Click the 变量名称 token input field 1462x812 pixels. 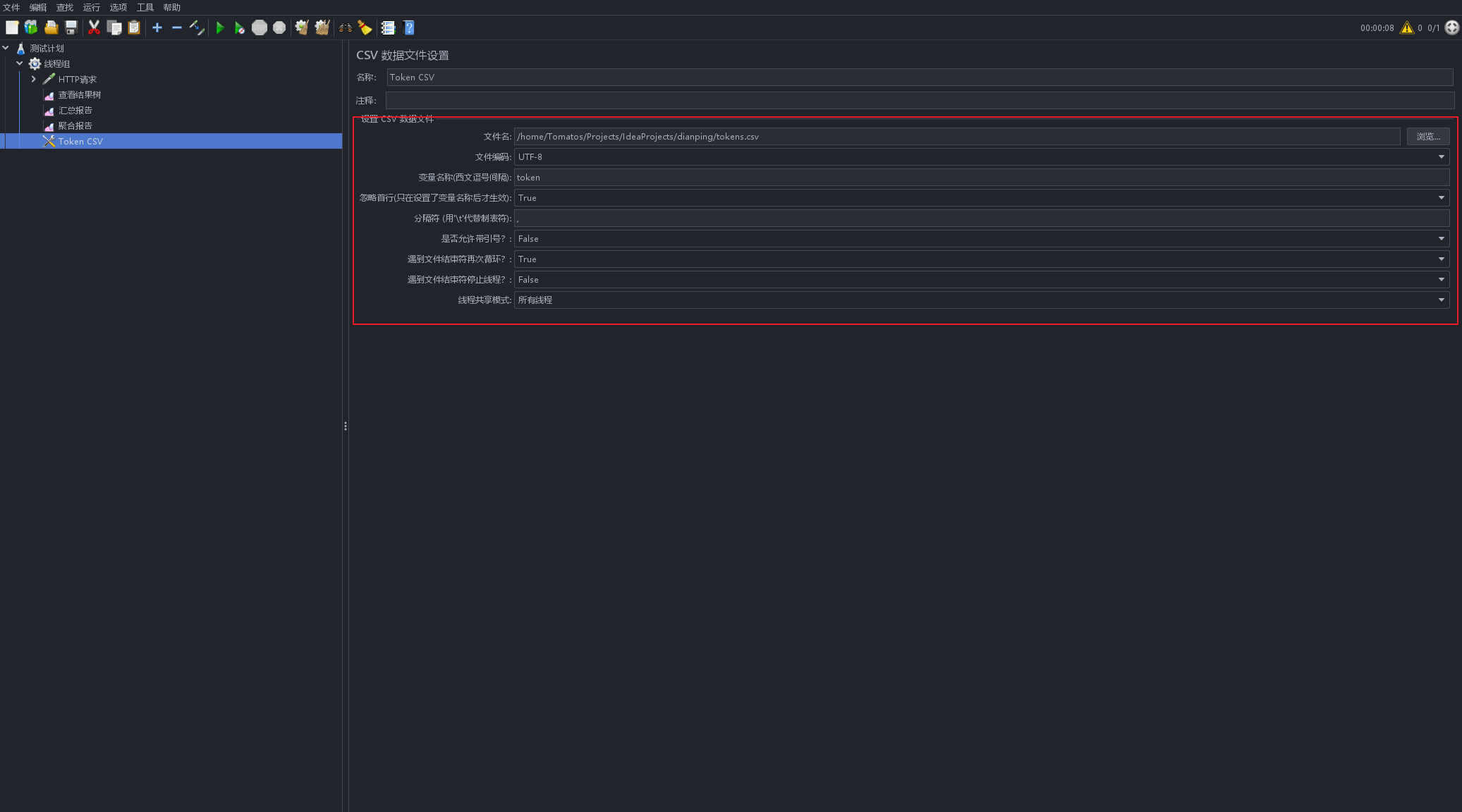tap(981, 177)
